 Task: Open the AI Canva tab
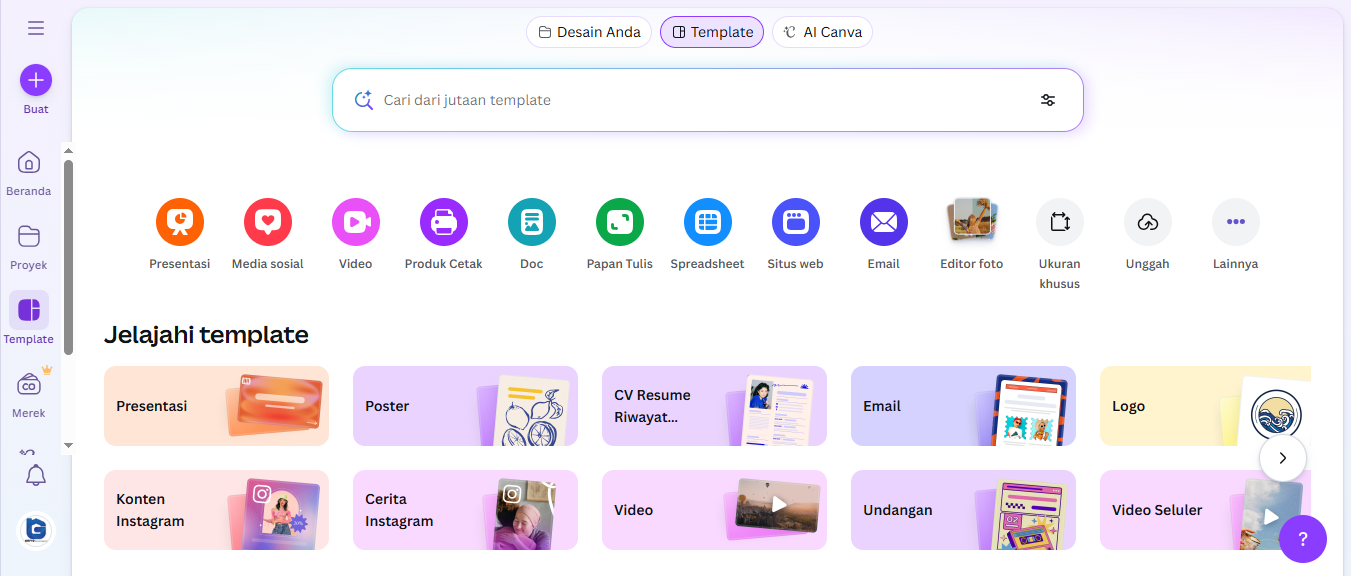pyautogui.click(x=822, y=31)
